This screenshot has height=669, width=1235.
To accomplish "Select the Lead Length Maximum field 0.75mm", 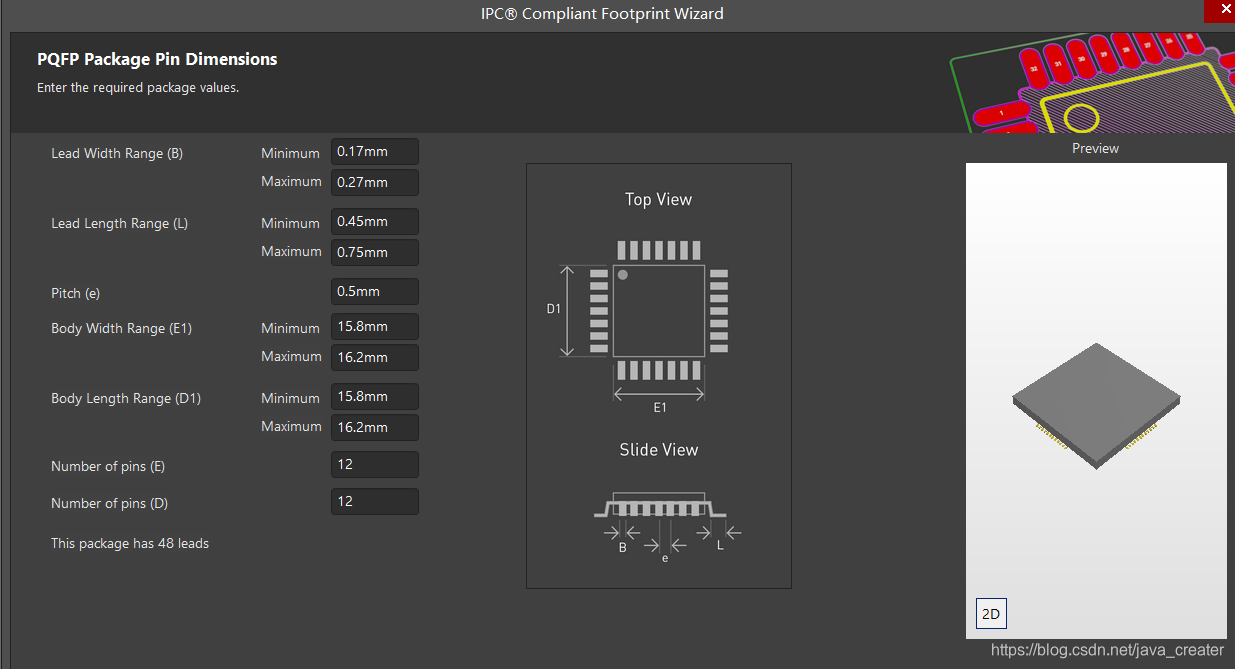I will click(x=375, y=252).
